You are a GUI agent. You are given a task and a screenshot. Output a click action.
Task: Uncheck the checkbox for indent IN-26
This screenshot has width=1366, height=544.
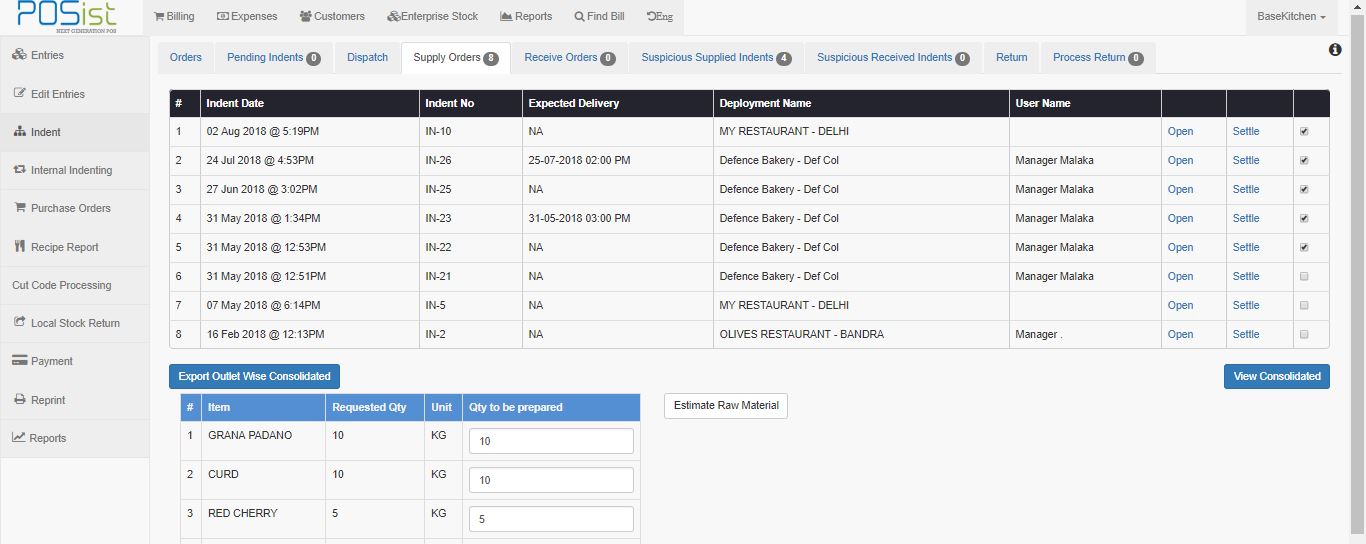1303,160
